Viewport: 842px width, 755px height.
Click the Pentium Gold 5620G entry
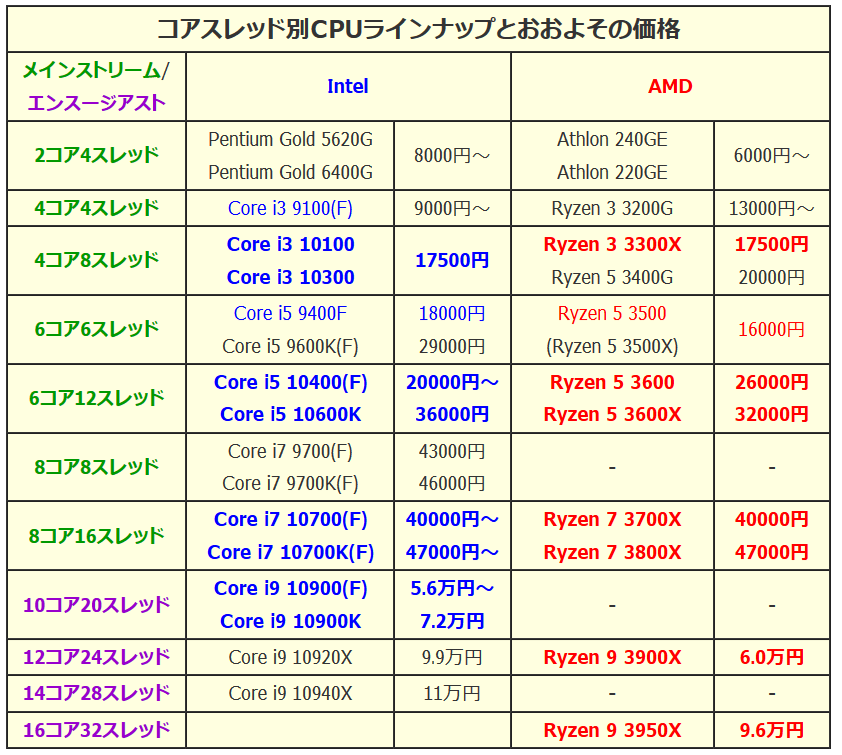[x=291, y=140]
